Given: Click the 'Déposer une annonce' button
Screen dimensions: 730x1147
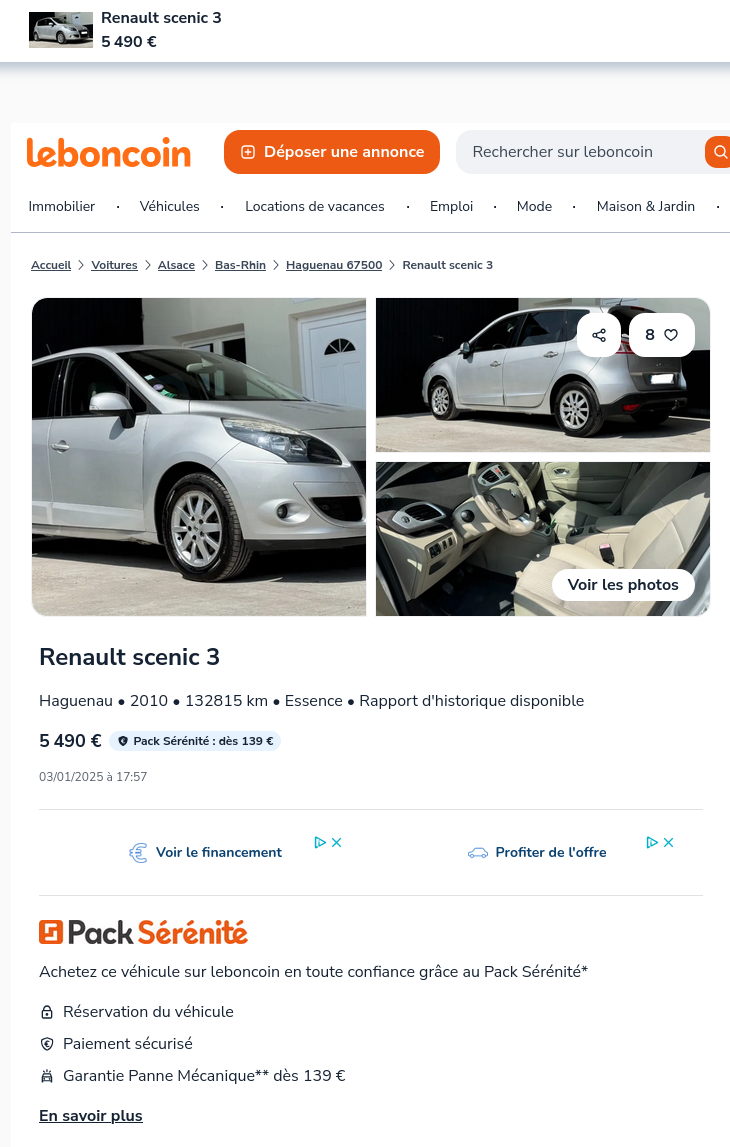Looking at the screenshot, I should pos(332,152).
